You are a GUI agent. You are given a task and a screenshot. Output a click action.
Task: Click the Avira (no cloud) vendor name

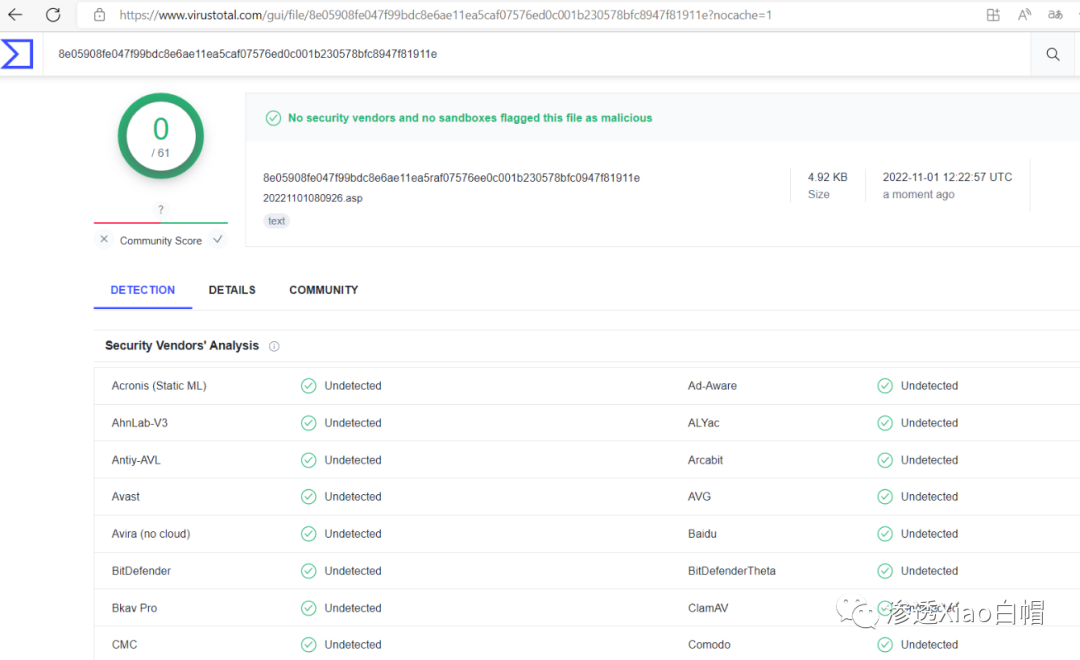pos(151,534)
